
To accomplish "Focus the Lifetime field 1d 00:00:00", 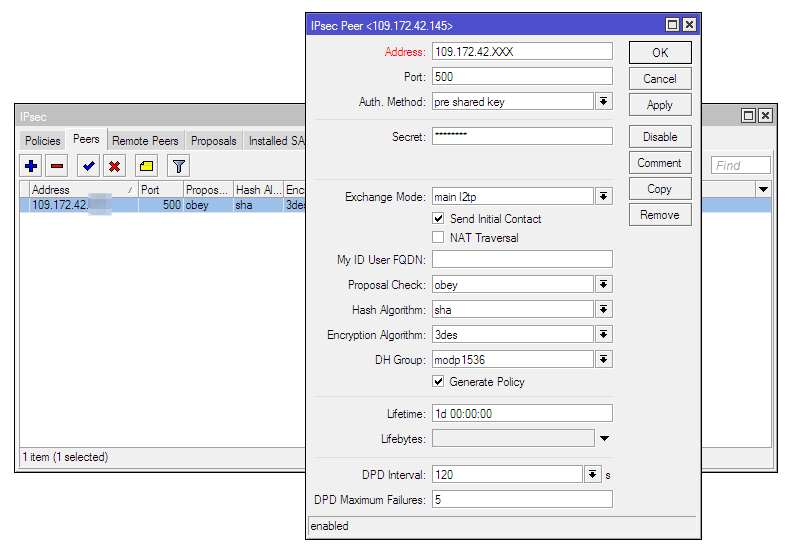I will point(522,413).
